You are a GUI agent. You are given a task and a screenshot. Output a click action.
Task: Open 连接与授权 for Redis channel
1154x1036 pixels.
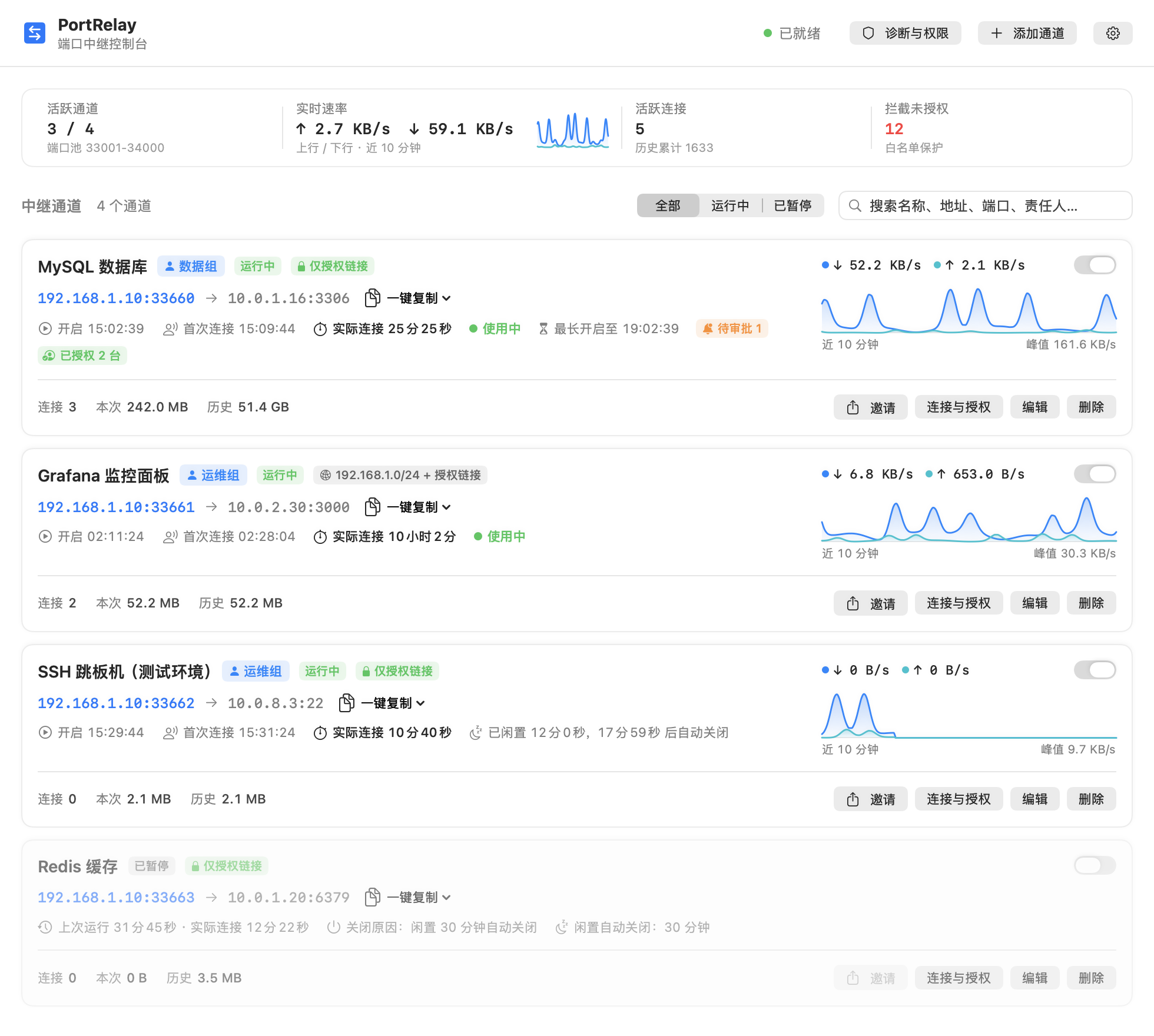(959, 978)
